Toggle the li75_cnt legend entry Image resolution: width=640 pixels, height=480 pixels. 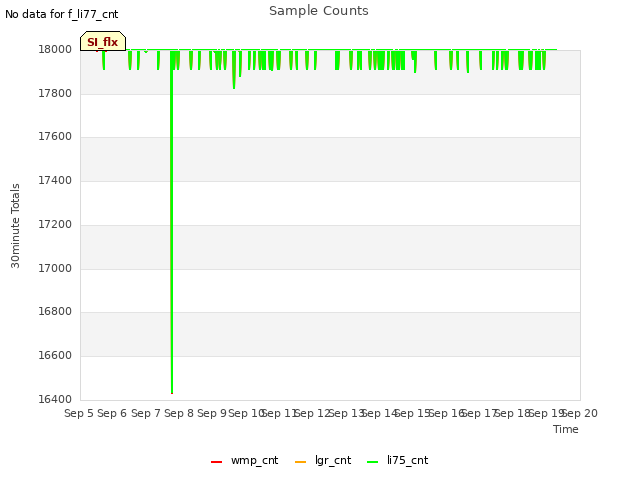[x=398, y=460]
